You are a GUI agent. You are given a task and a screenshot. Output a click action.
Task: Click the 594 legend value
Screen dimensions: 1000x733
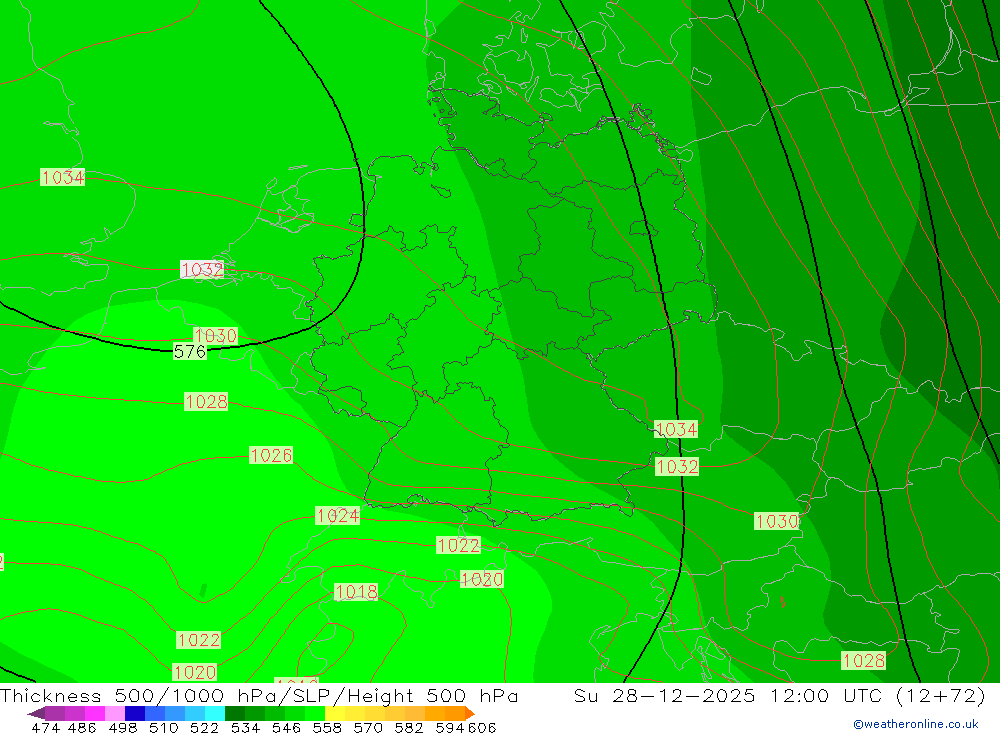click(x=450, y=727)
